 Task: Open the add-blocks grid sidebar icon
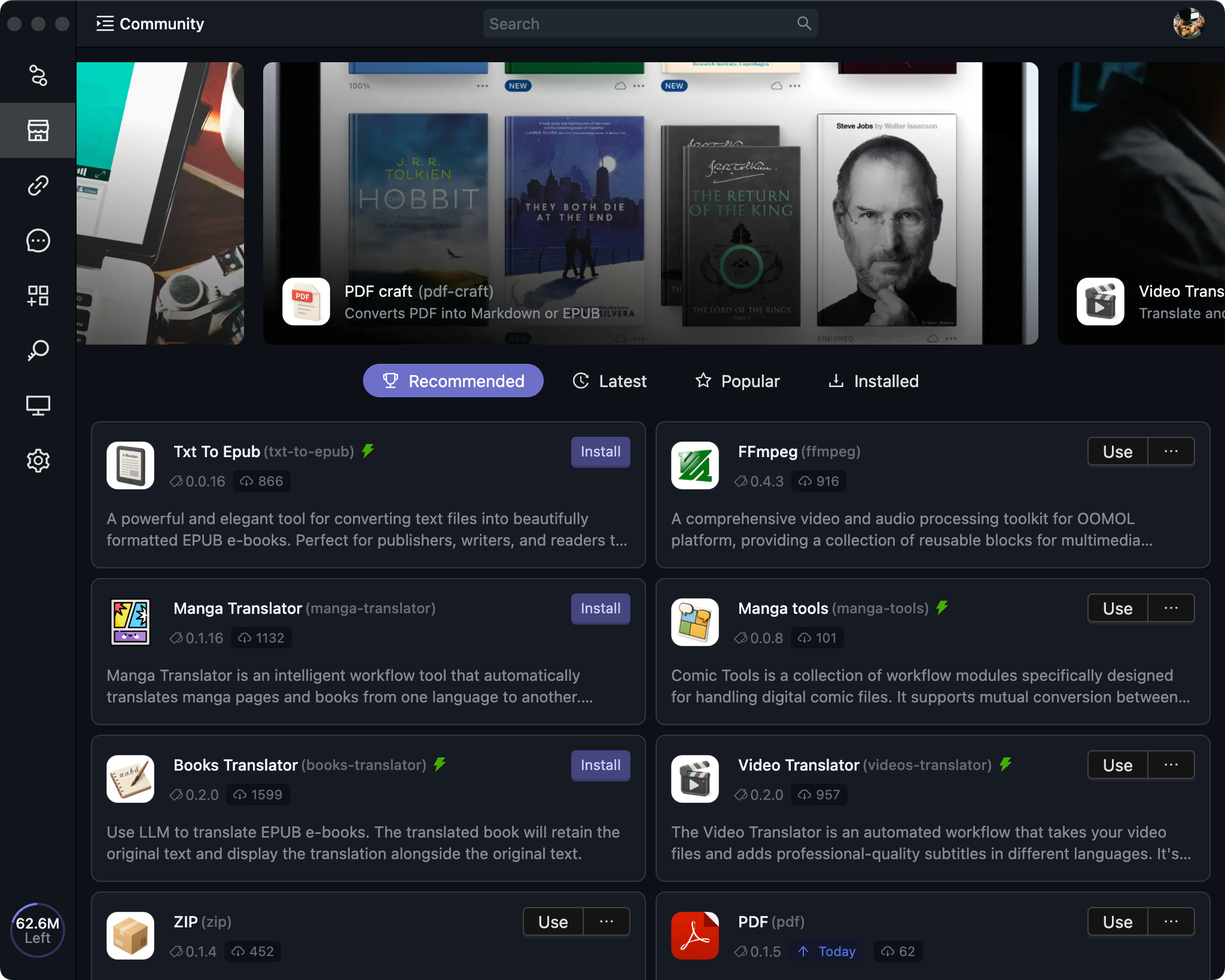point(38,296)
